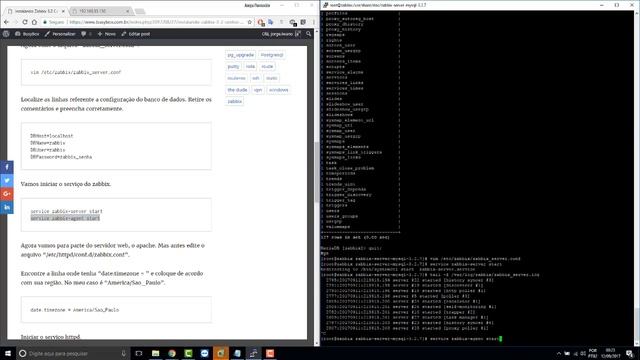The image size is (640, 360).
Task: Click Editar post in the admin bar
Action: click(x=136, y=34)
